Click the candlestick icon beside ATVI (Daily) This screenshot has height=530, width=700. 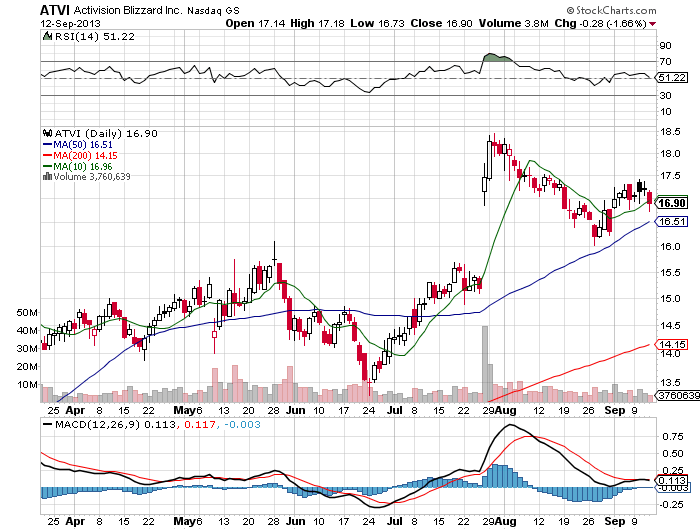click(x=47, y=133)
